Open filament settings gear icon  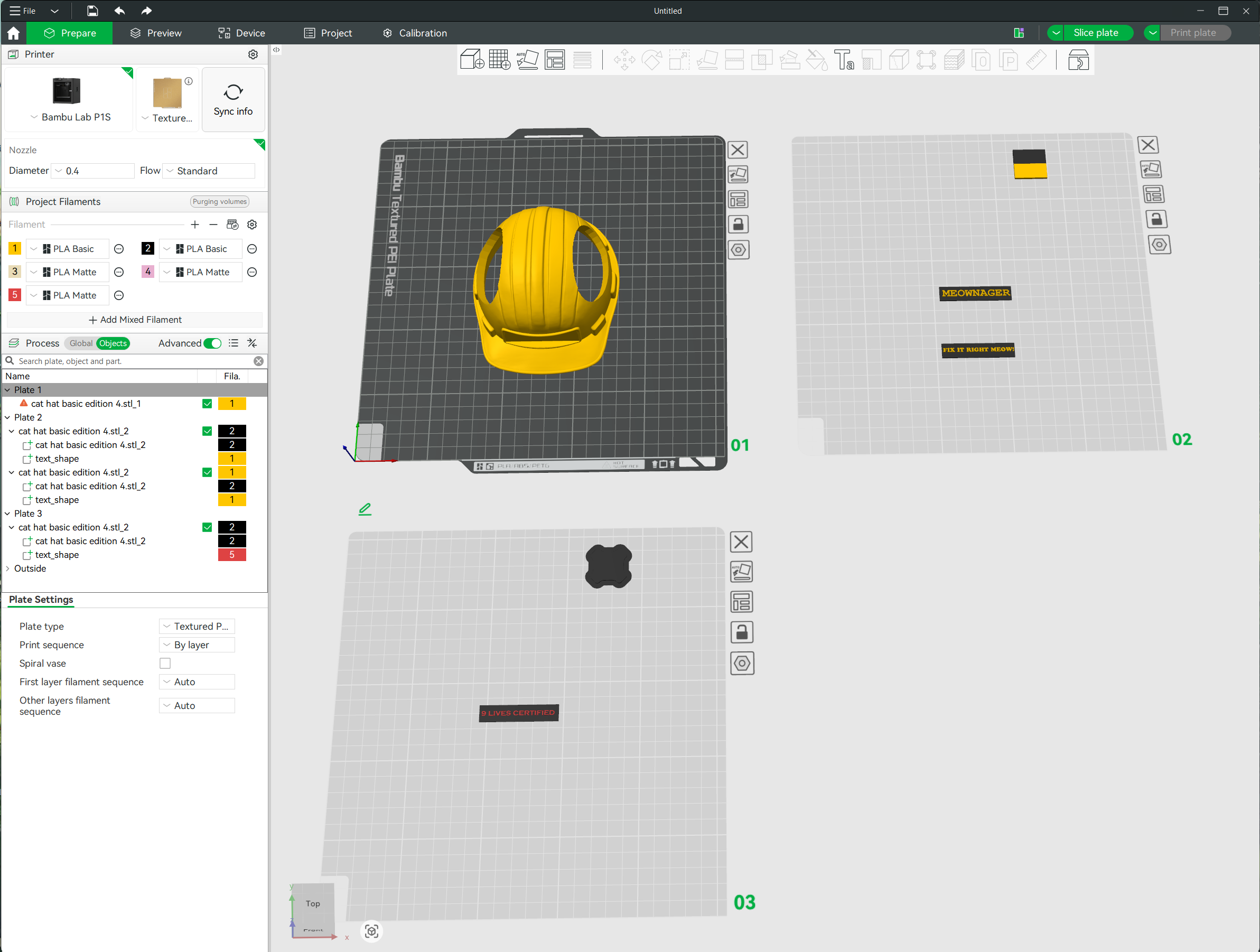click(x=253, y=225)
